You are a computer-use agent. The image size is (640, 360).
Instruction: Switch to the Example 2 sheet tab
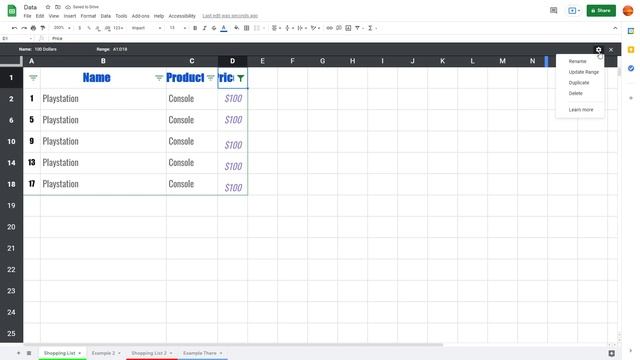tap(103, 353)
